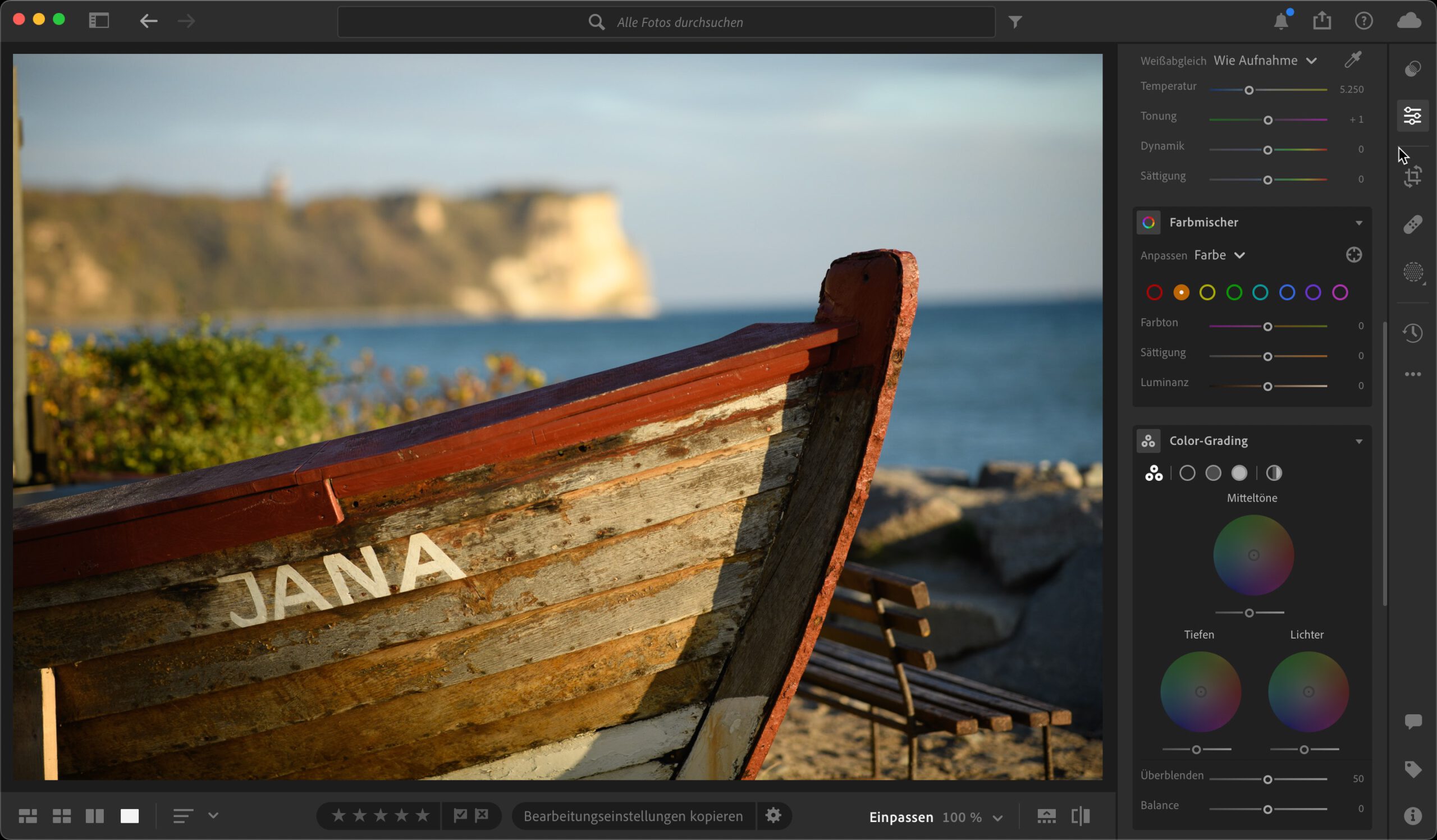1437x840 pixels.
Task: Flag the photo as picked
Action: (460, 815)
